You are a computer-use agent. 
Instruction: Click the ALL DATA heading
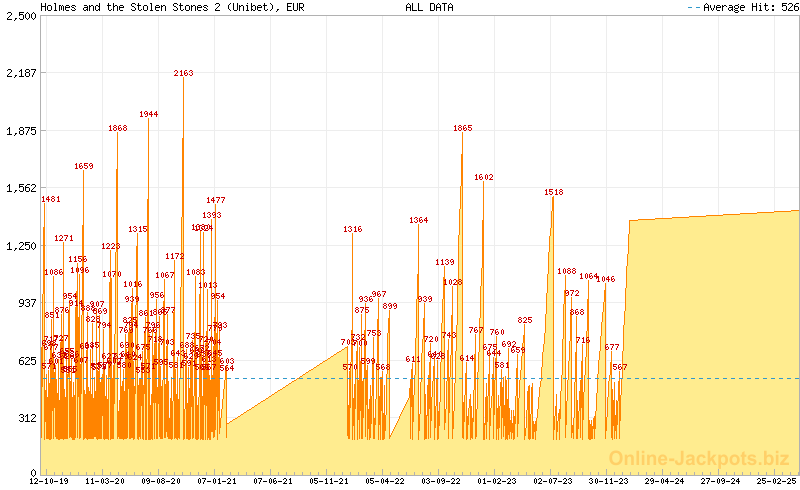(x=429, y=7)
